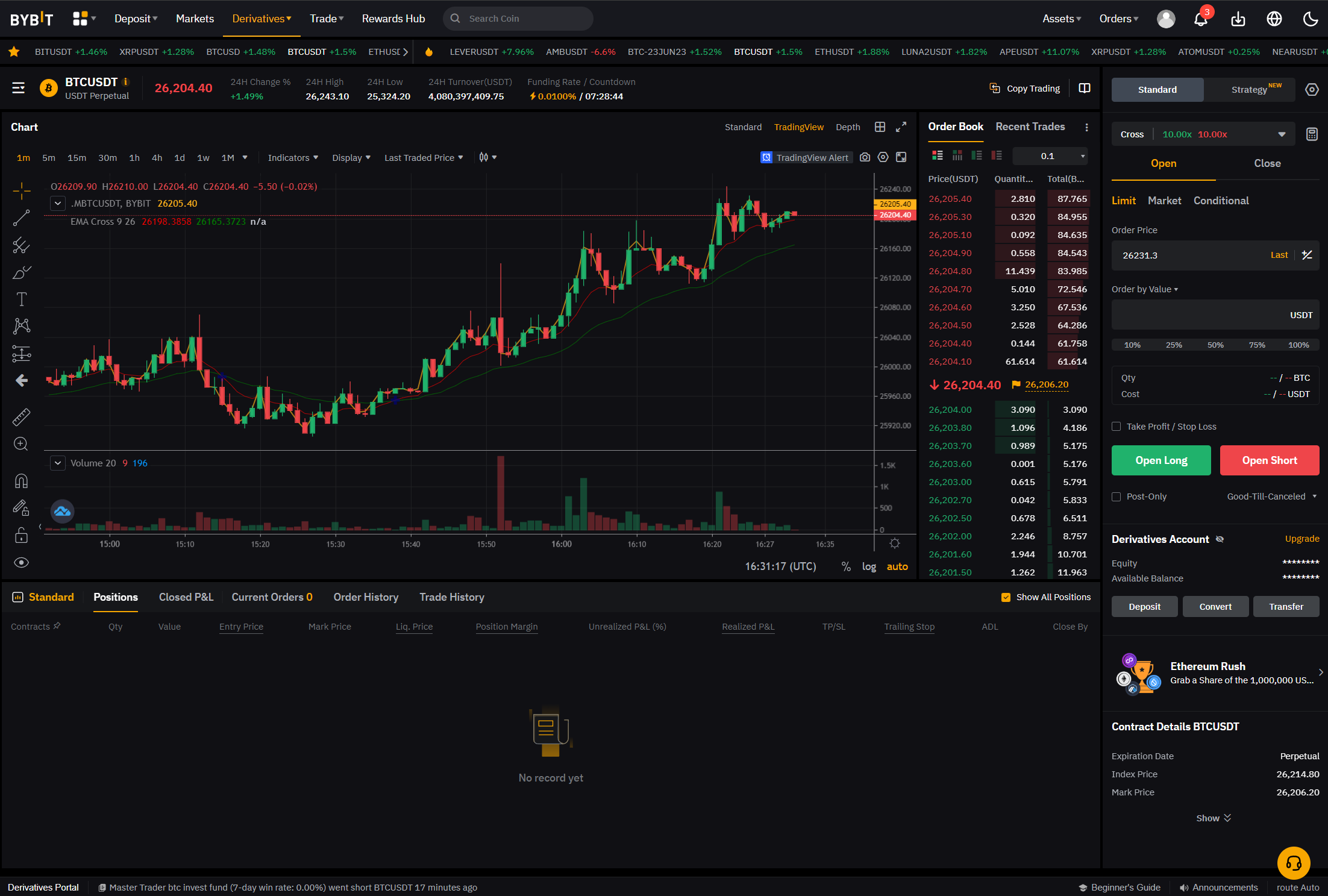Open the order book 0.1 grouping dropdown
1328x896 pixels.
point(1050,156)
